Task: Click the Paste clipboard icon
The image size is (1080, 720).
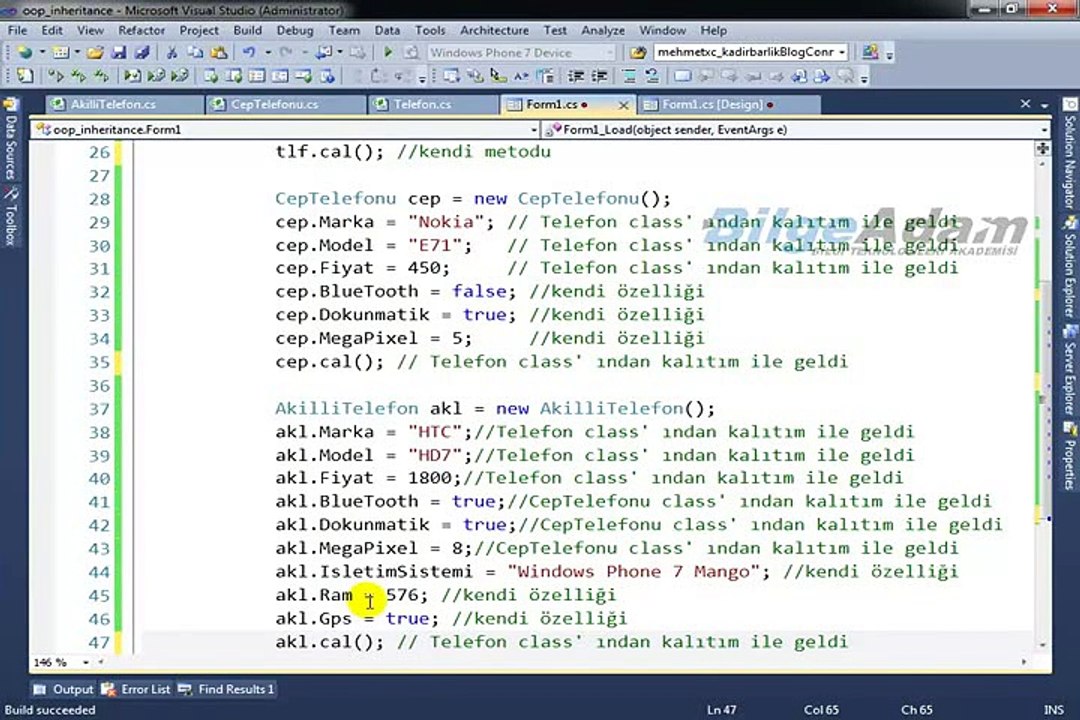Action: (218, 52)
